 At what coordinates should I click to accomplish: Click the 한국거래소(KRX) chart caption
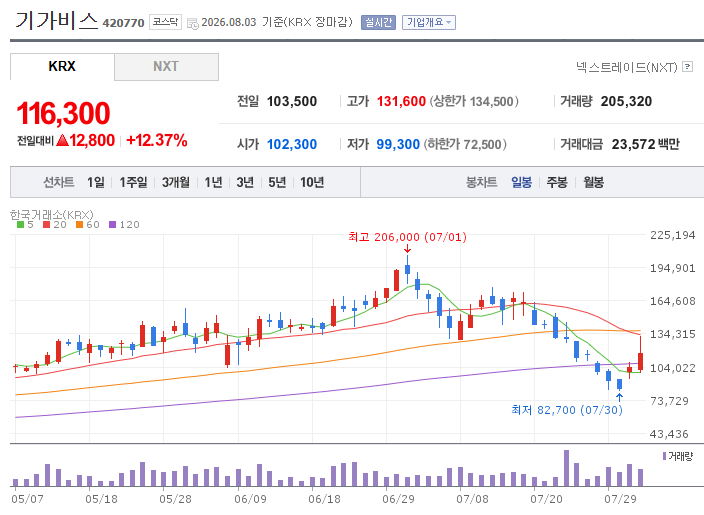point(52,215)
